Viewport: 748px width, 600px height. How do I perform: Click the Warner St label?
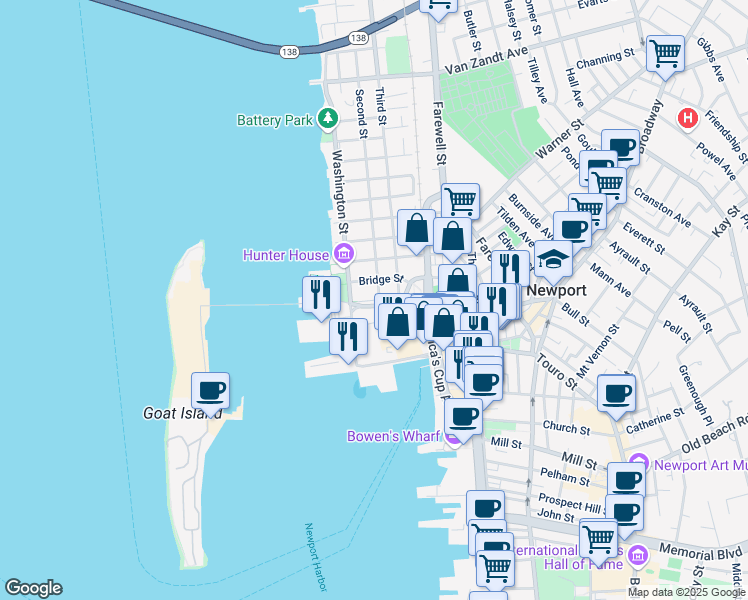point(560,139)
